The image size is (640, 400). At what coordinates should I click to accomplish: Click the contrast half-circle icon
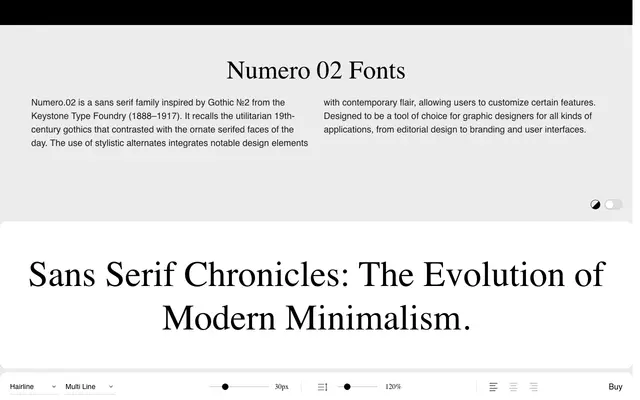click(595, 204)
